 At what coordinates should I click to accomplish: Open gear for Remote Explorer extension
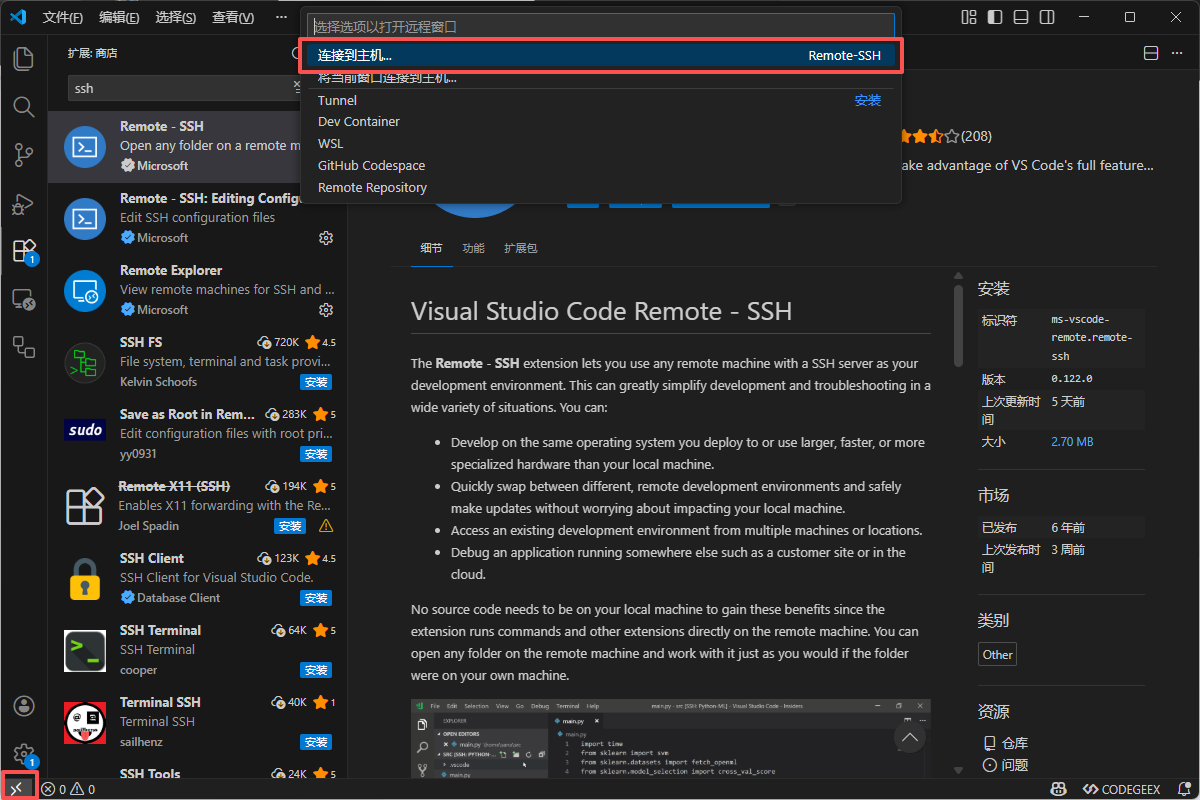pyautogui.click(x=325, y=310)
